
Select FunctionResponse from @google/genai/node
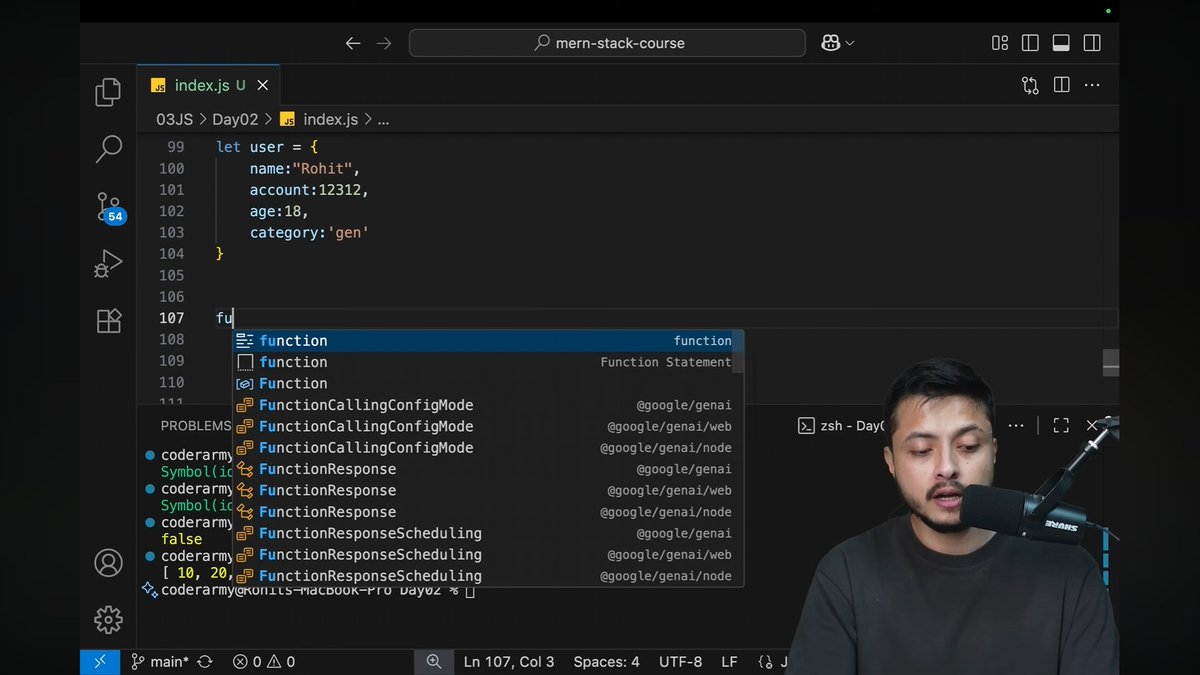pos(488,512)
